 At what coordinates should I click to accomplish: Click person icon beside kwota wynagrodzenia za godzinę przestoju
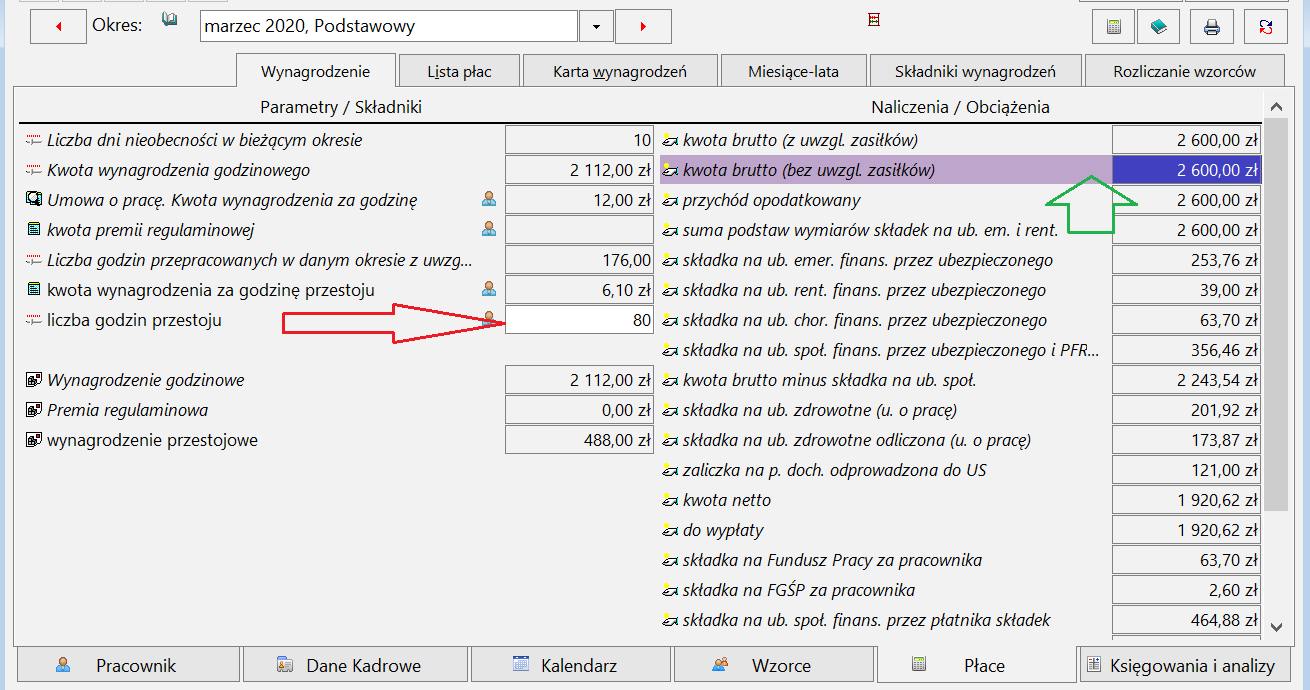click(489, 290)
